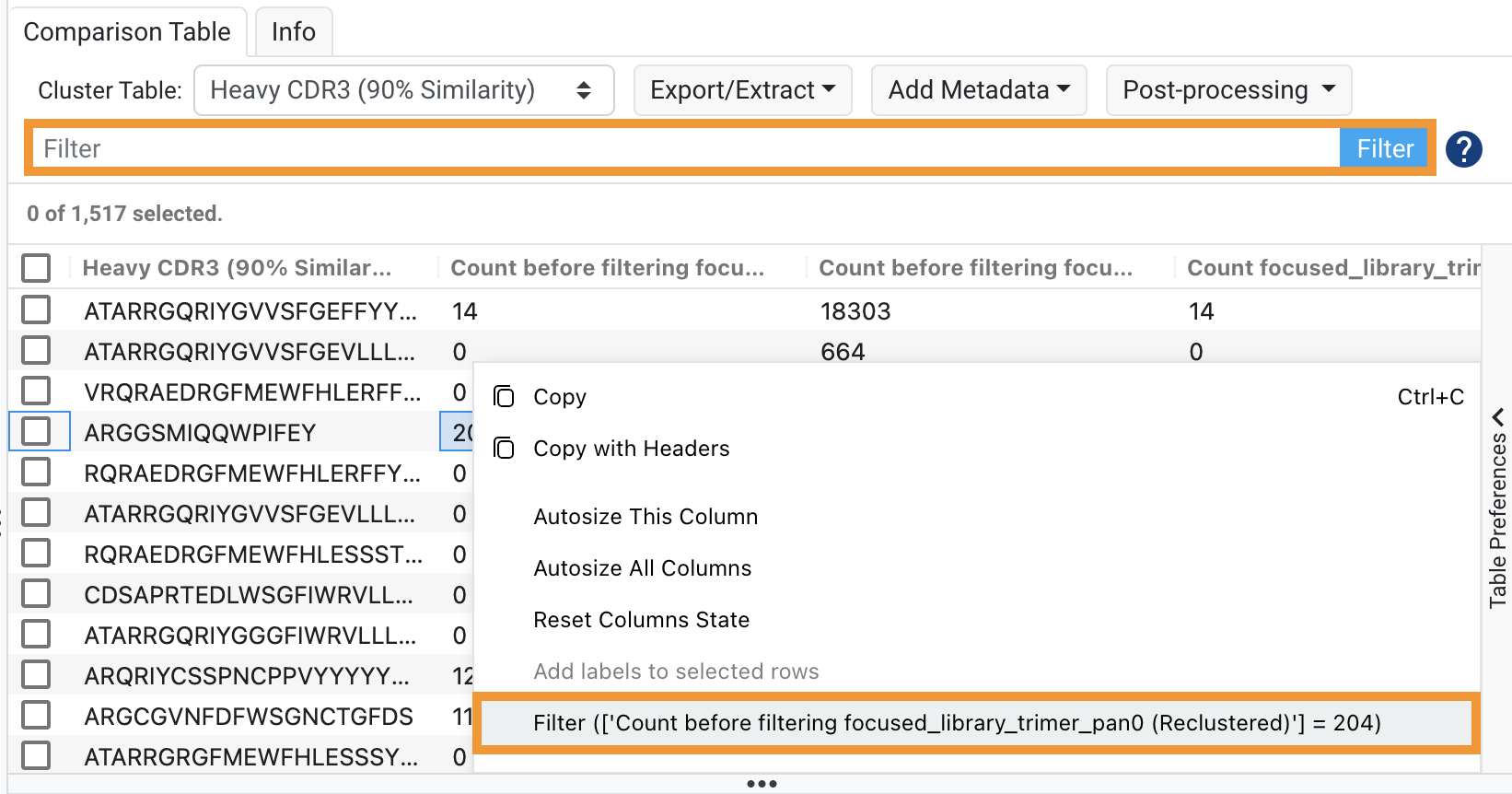Viewport: 1512px width, 794px height.
Task: Check the ATARRGRGFMEWFHLESSSY row checkbox
Action: pos(36,755)
